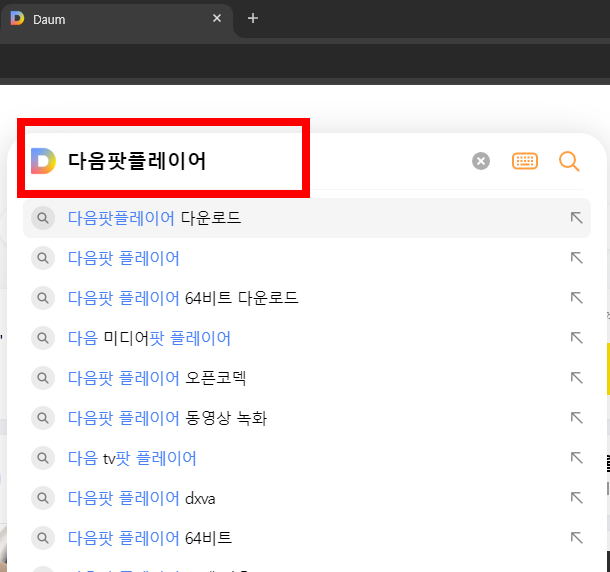Magnifier icon beside 오픈코덱 row

click(43, 378)
